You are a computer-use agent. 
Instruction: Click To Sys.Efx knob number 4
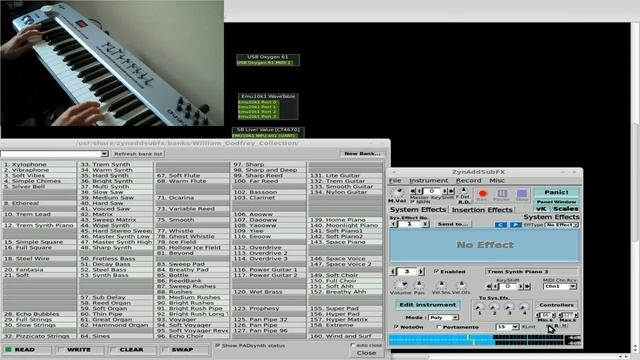pyautogui.click(x=524, y=306)
